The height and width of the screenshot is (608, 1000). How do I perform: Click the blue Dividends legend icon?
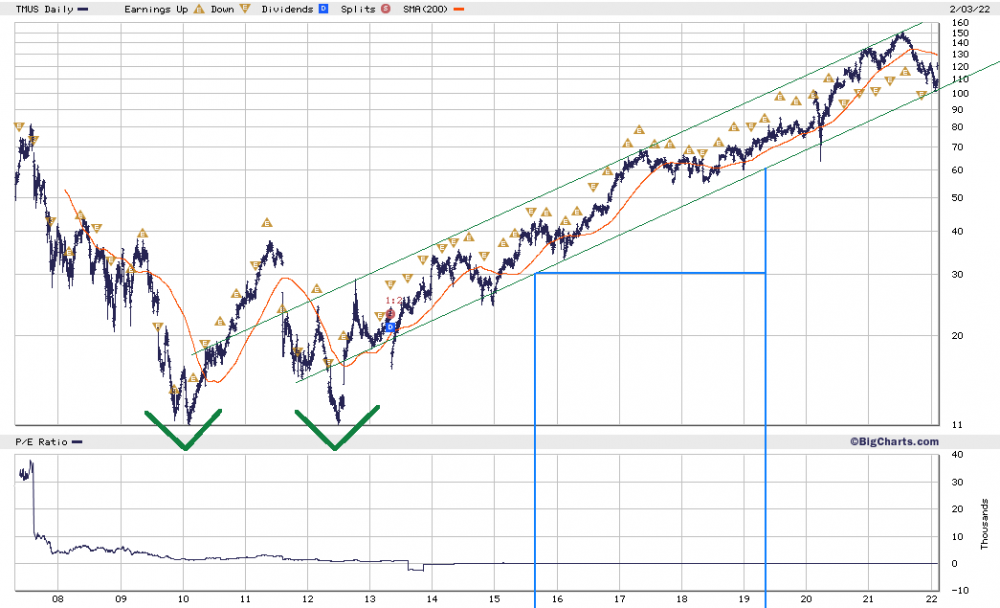pyautogui.click(x=323, y=9)
